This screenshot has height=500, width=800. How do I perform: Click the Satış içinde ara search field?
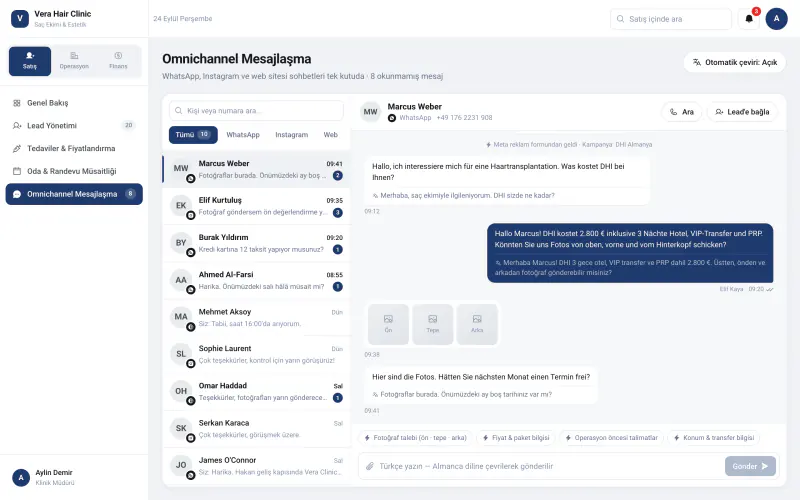(670, 19)
